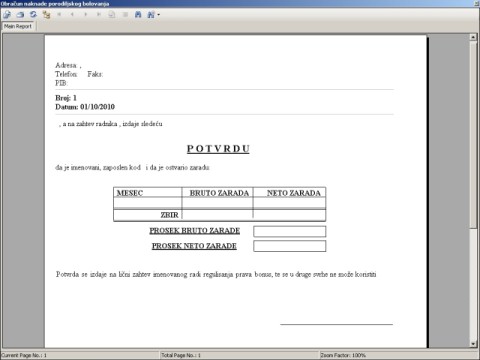The image size is (480, 360).
Task: Click the POTVRDU heading in report
Action: click(x=218, y=149)
